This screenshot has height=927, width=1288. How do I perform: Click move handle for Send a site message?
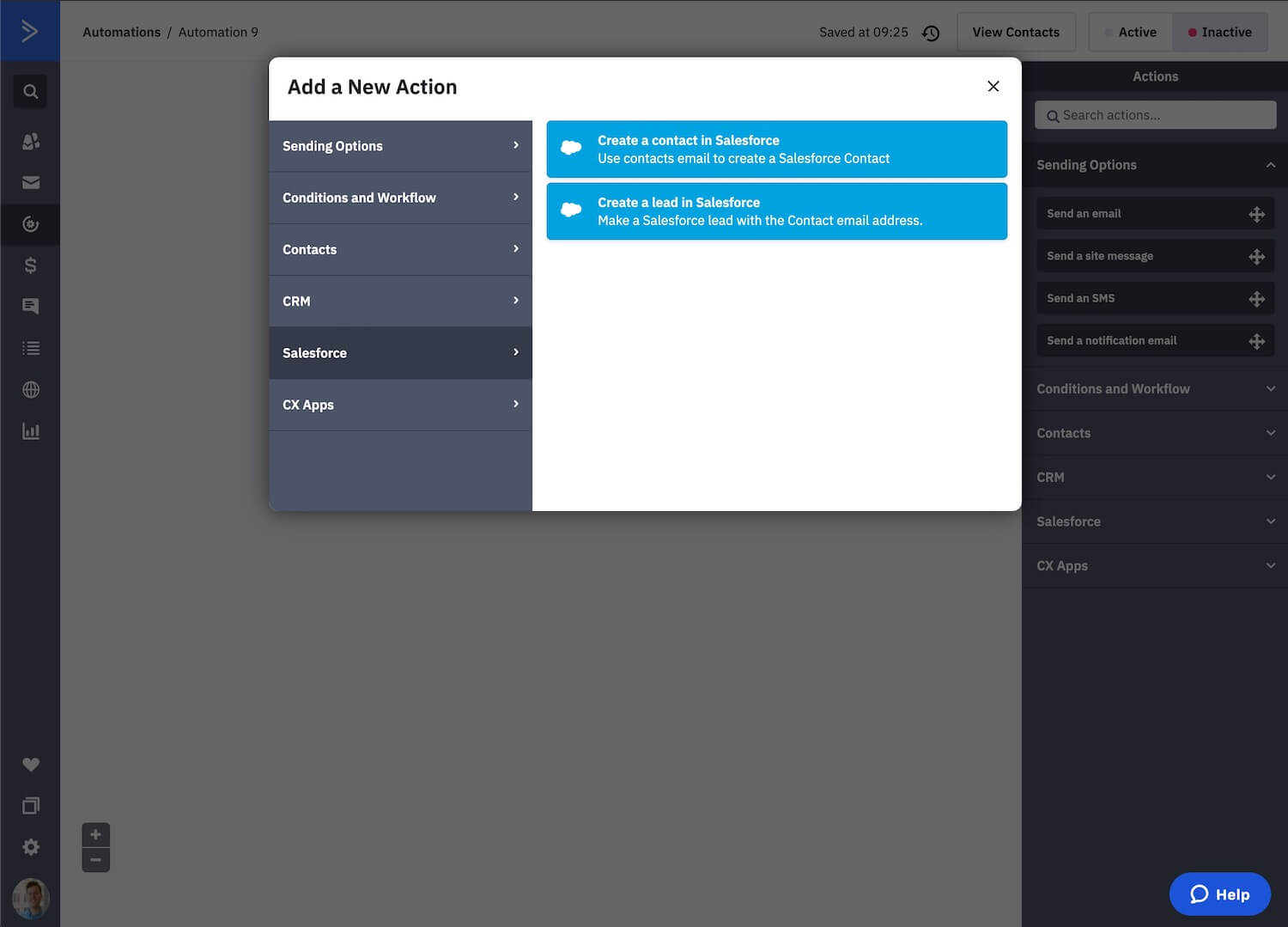(x=1256, y=257)
